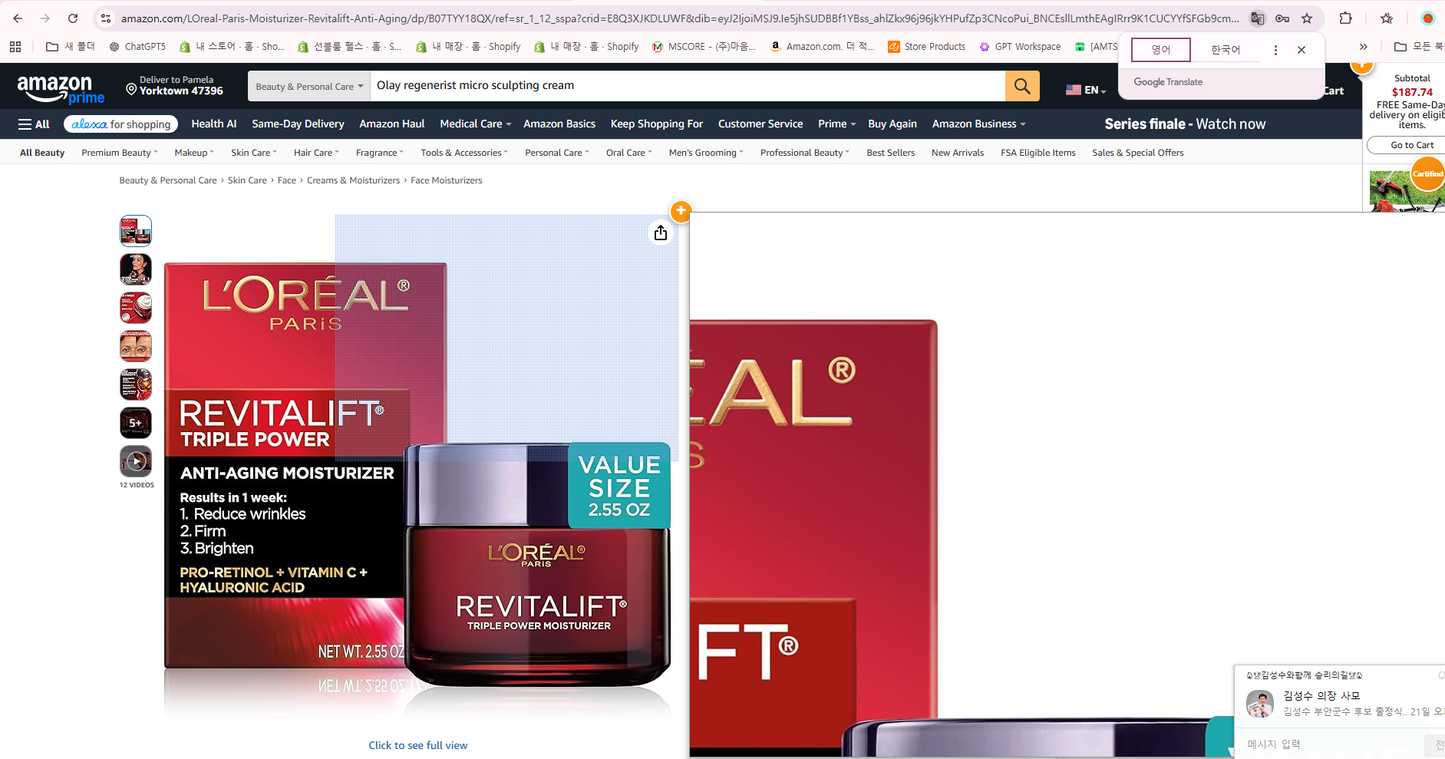
Task: Click the Alexa for shopping button
Action: coord(121,124)
